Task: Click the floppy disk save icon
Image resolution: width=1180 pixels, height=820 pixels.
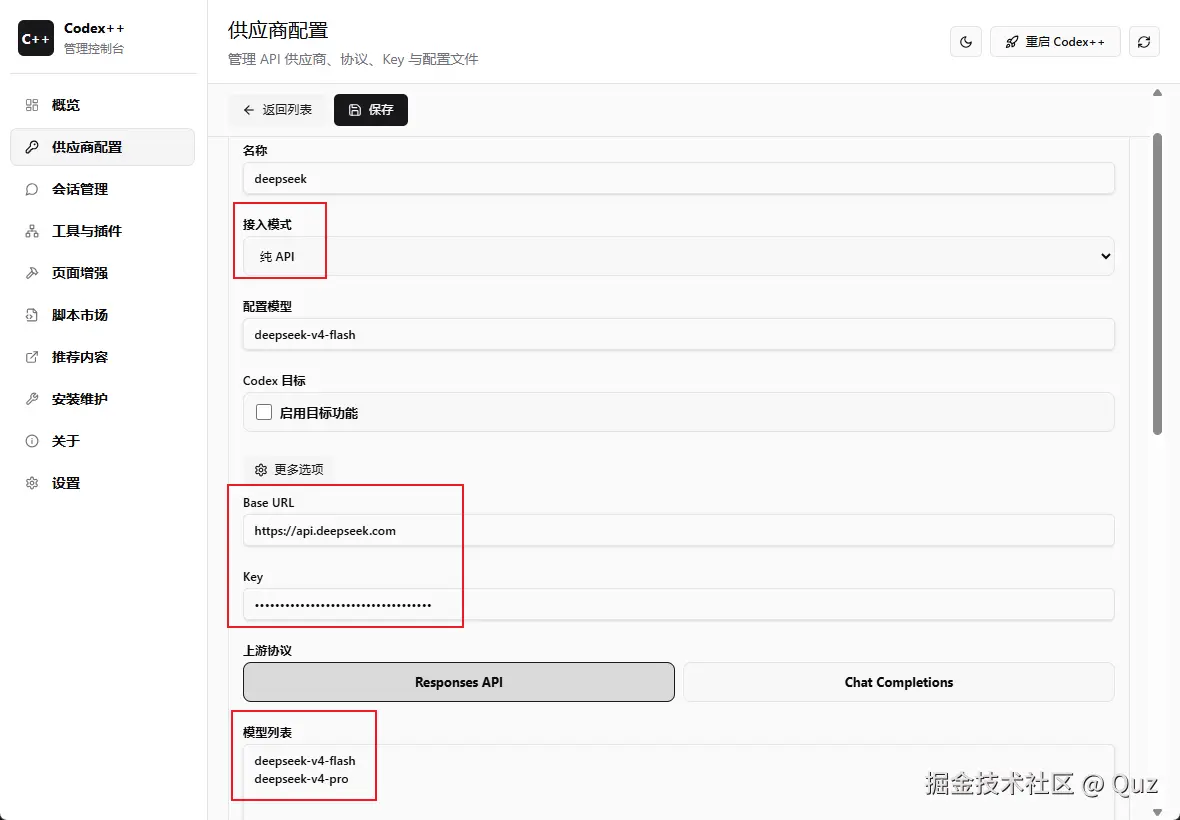Action: click(x=355, y=110)
